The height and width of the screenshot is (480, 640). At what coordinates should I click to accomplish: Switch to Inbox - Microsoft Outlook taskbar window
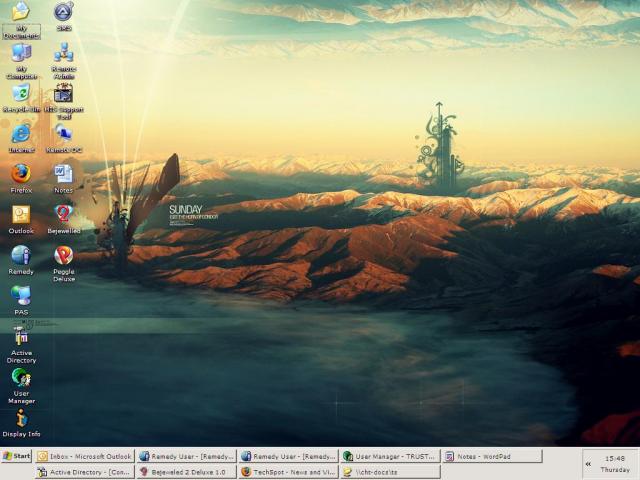84,456
